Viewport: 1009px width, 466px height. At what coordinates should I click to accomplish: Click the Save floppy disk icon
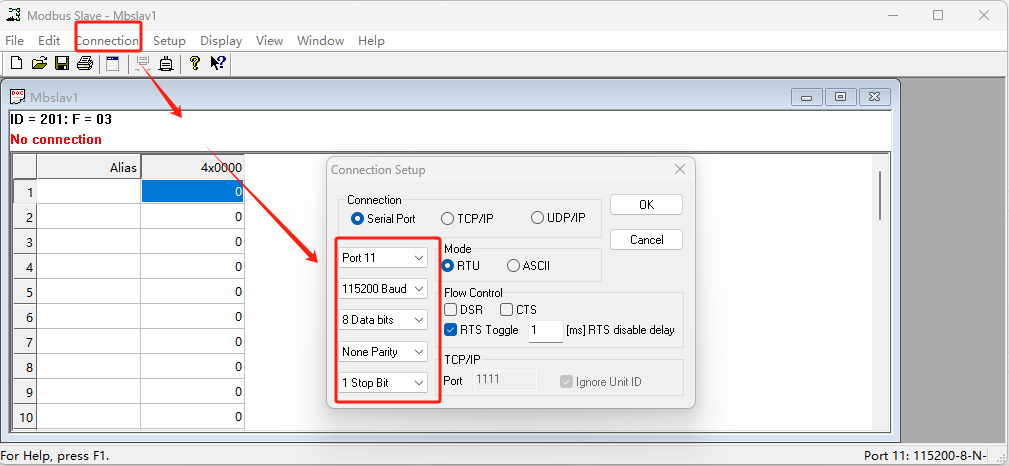point(62,64)
